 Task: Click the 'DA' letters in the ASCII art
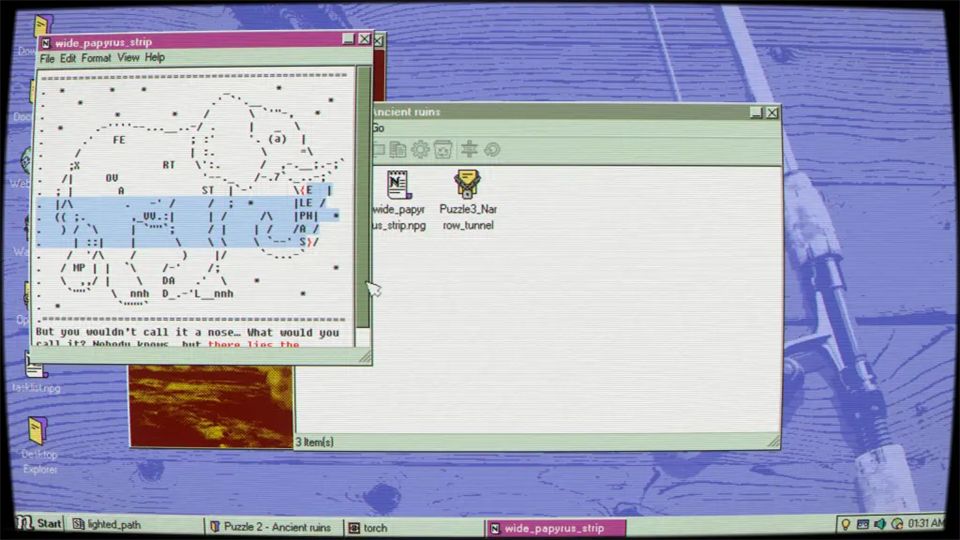pyautogui.click(x=168, y=280)
